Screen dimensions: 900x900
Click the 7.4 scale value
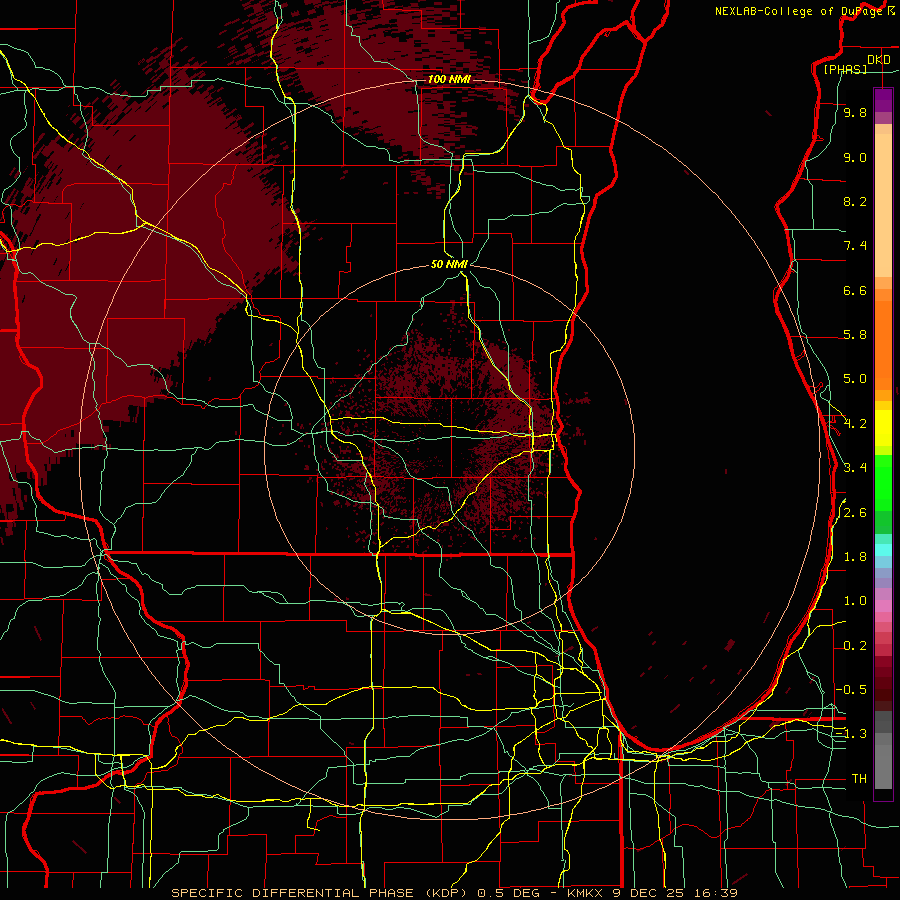click(x=855, y=246)
